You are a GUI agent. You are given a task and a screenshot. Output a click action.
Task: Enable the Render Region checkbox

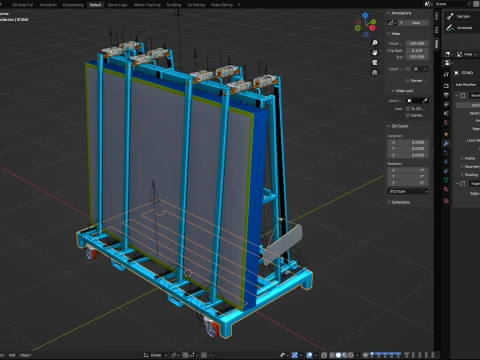(407, 81)
